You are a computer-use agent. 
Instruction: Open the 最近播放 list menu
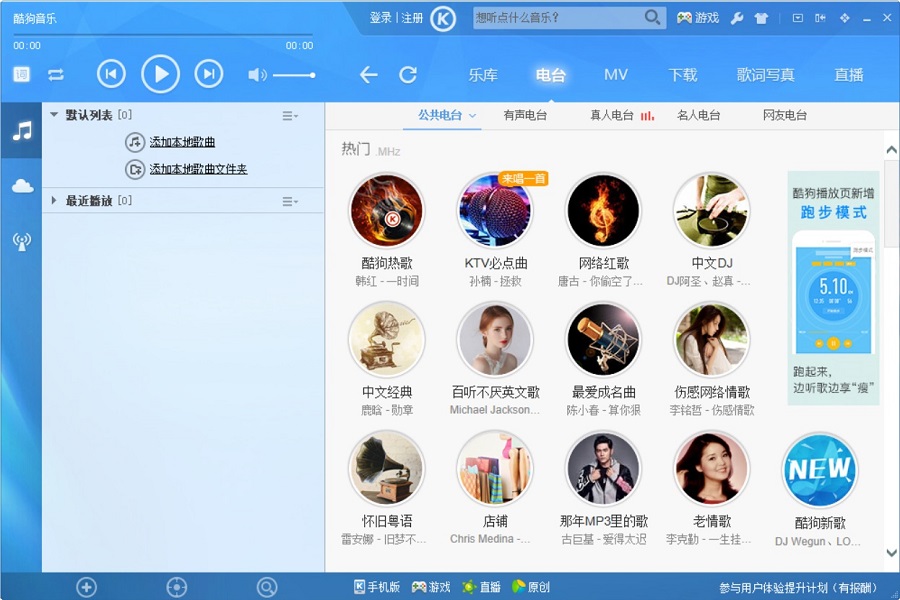[290, 202]
